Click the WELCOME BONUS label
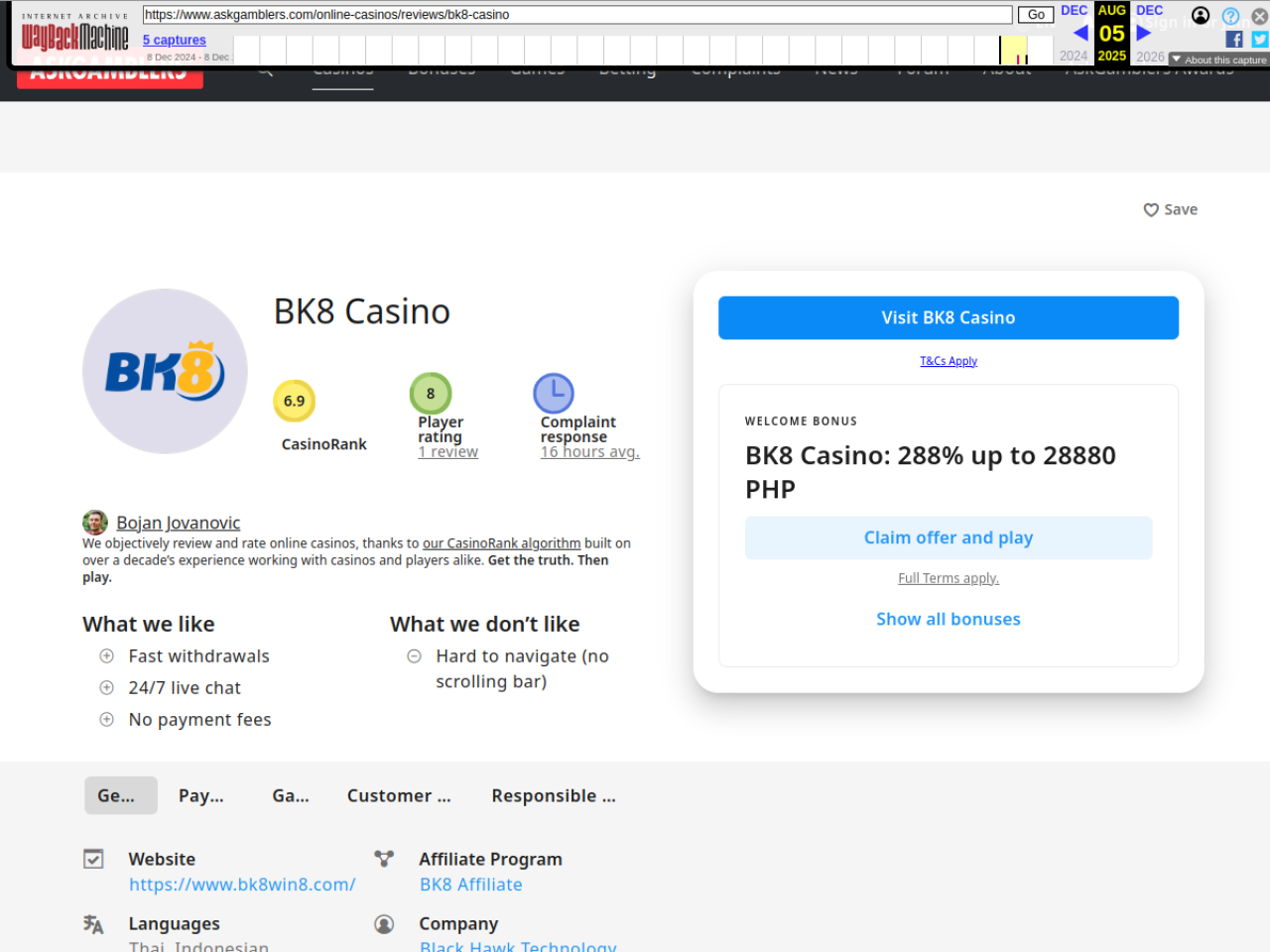This screenshot has height=952, width=1270. [x=802, y=421]
